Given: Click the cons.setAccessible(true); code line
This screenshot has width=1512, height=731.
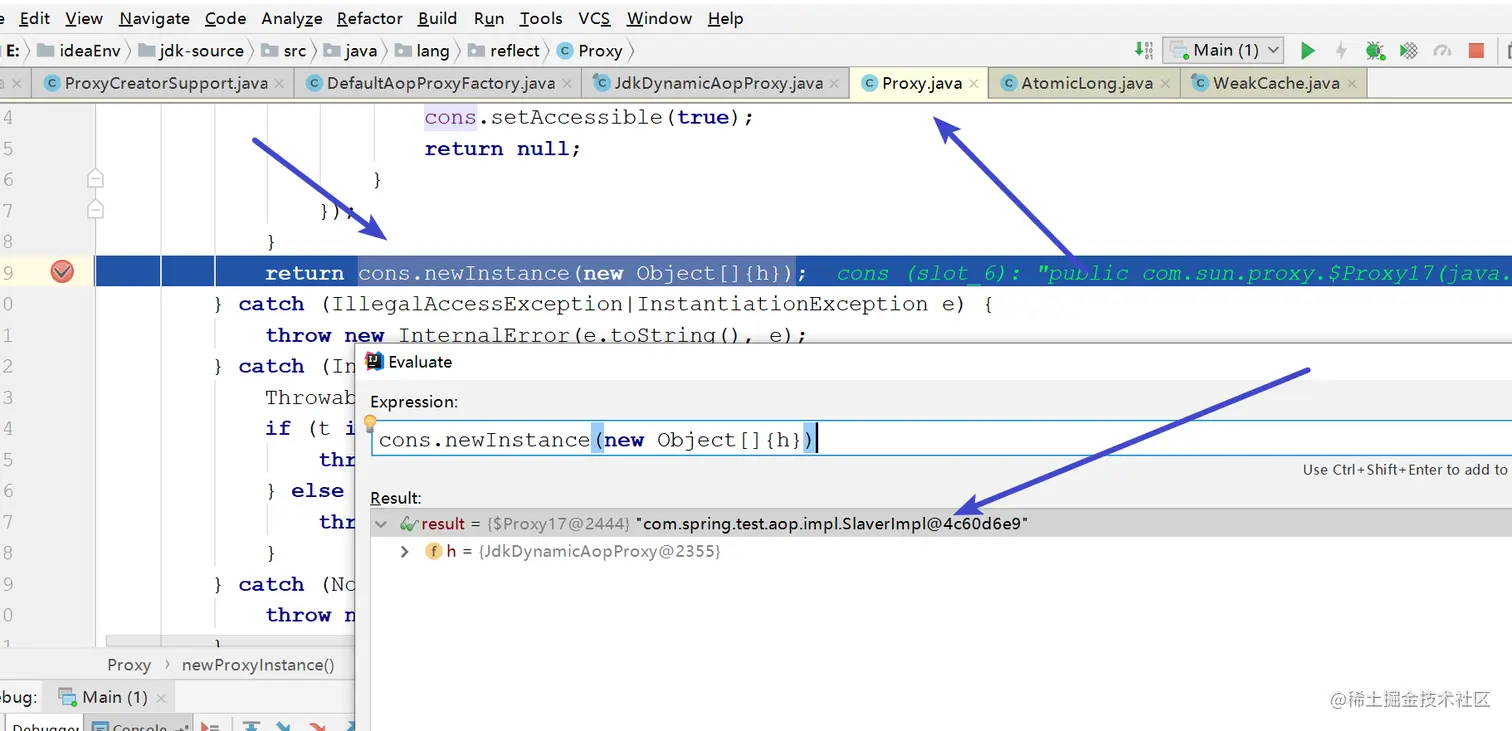Looking at the screenshot, I should [589, 117].
